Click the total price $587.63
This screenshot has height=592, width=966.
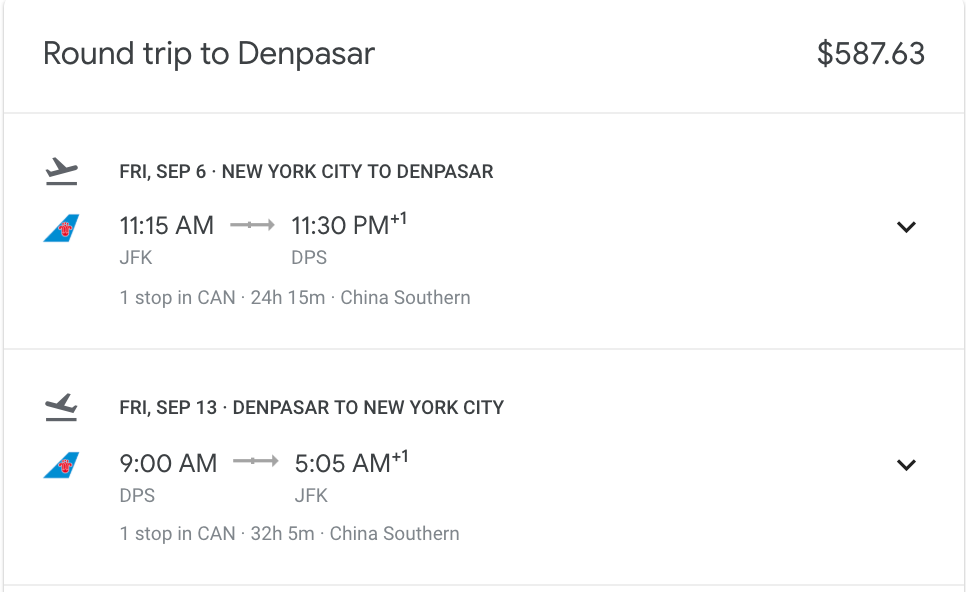click(x=871, y=54)
